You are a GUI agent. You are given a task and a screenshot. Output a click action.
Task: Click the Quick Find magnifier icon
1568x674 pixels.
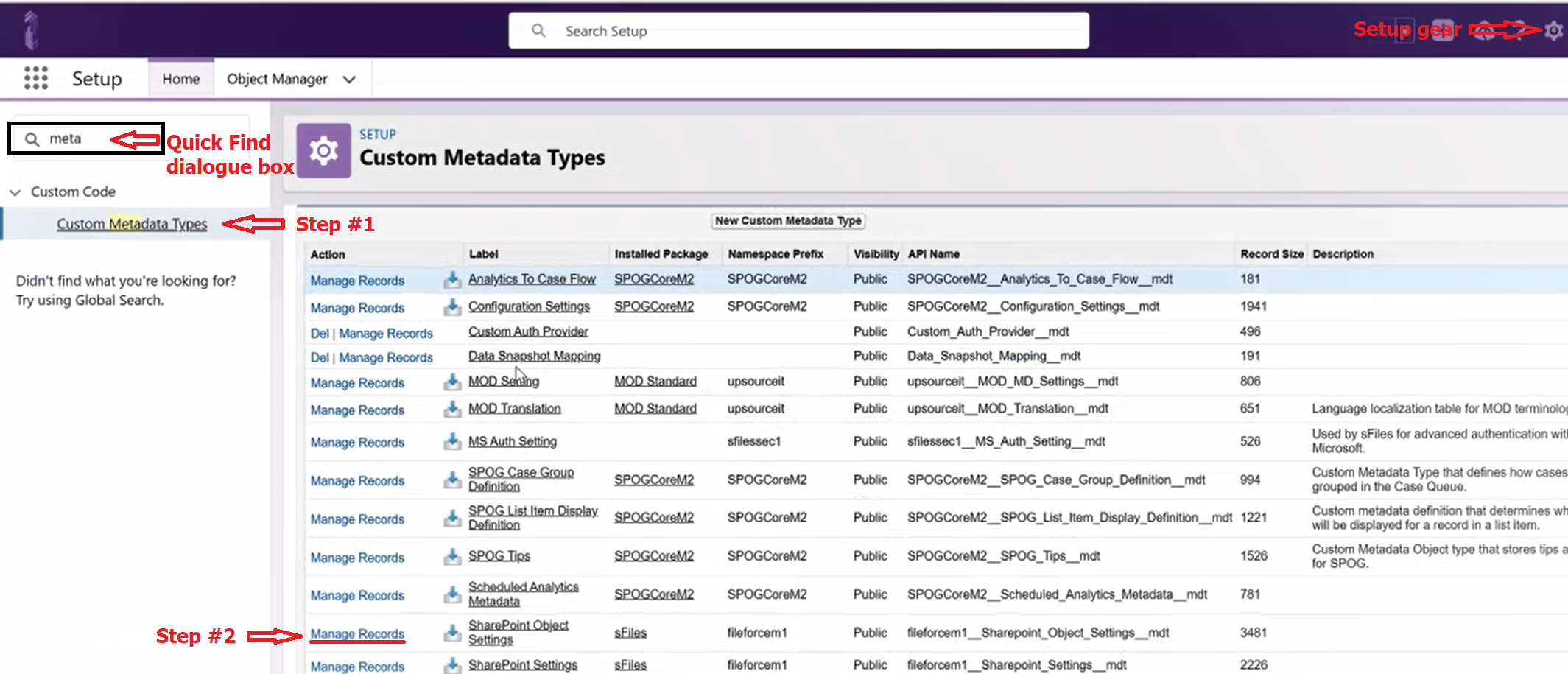pos(32,139)
